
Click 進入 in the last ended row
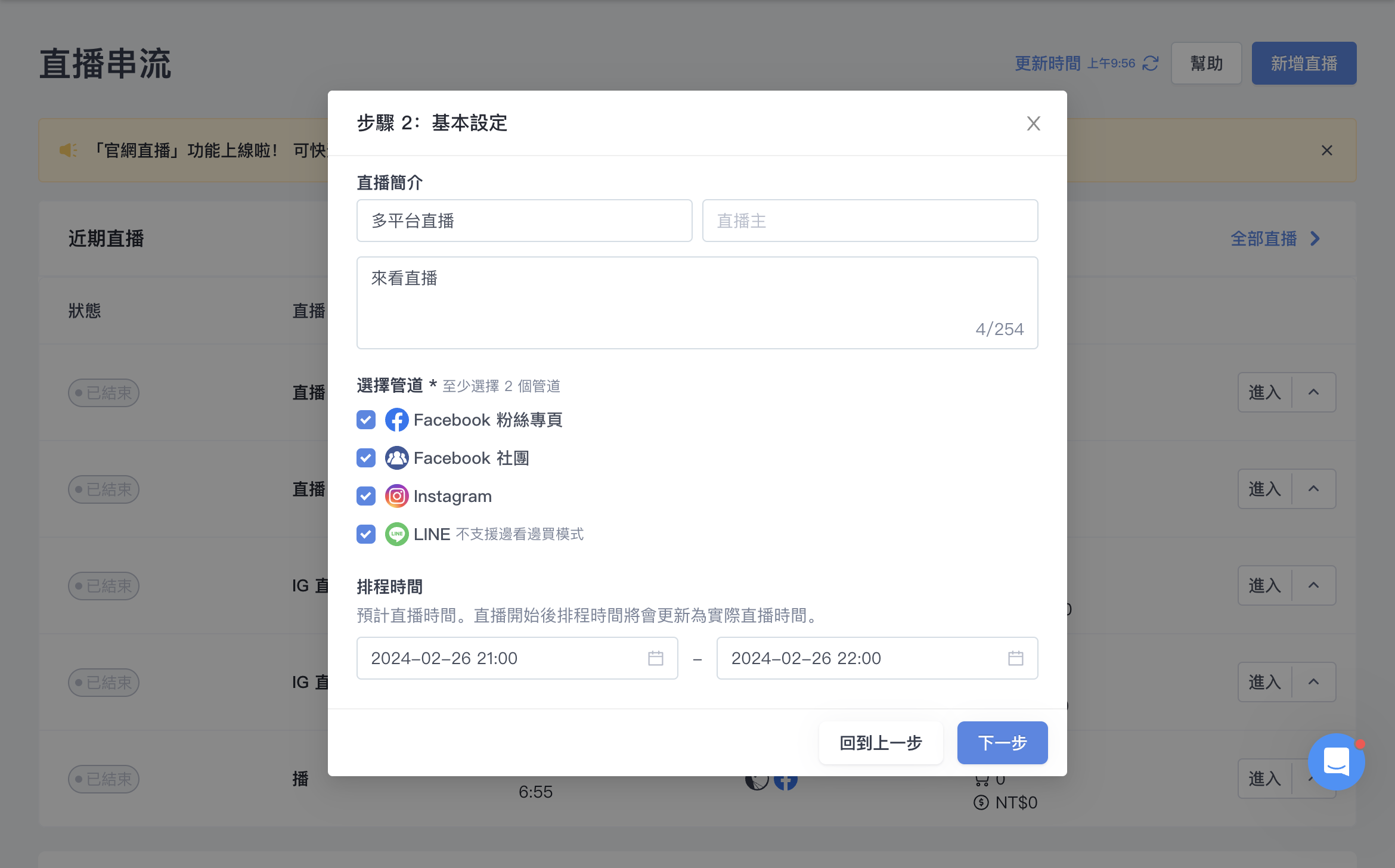point(1264,779)
